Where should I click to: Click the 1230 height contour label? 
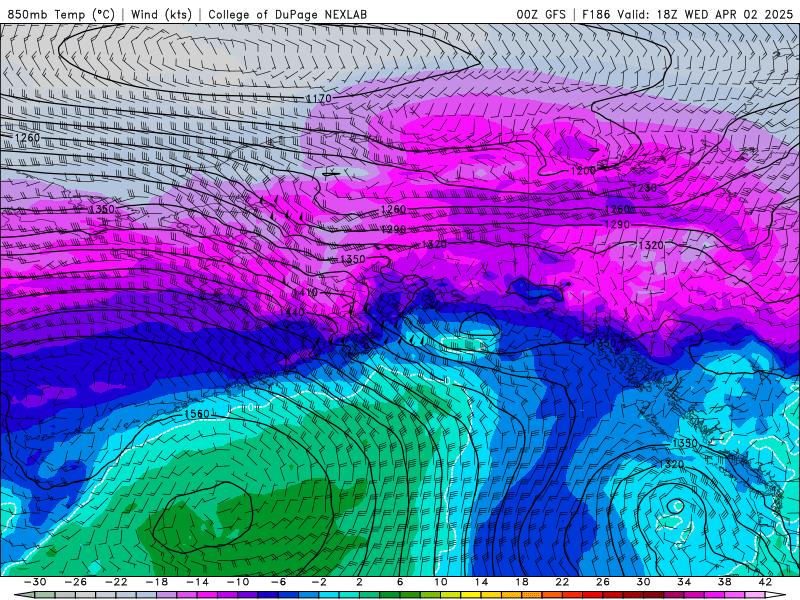(644, 188)
